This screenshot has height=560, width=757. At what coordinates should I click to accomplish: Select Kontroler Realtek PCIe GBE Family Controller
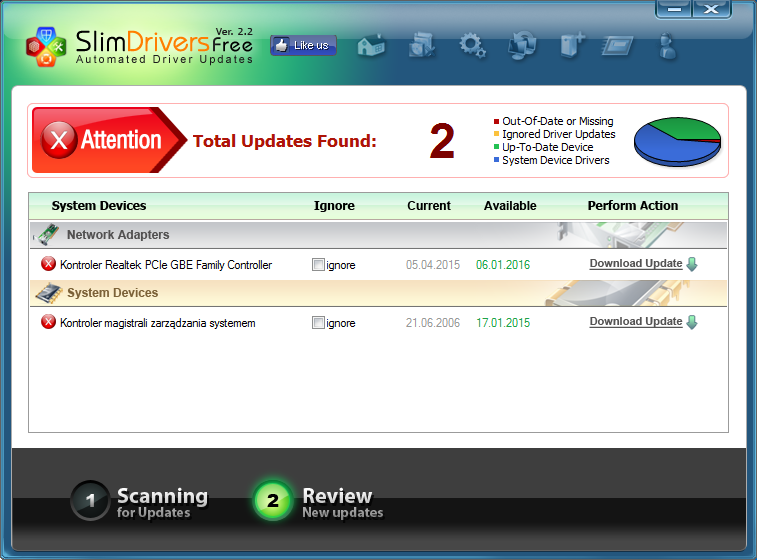(166, 265)
